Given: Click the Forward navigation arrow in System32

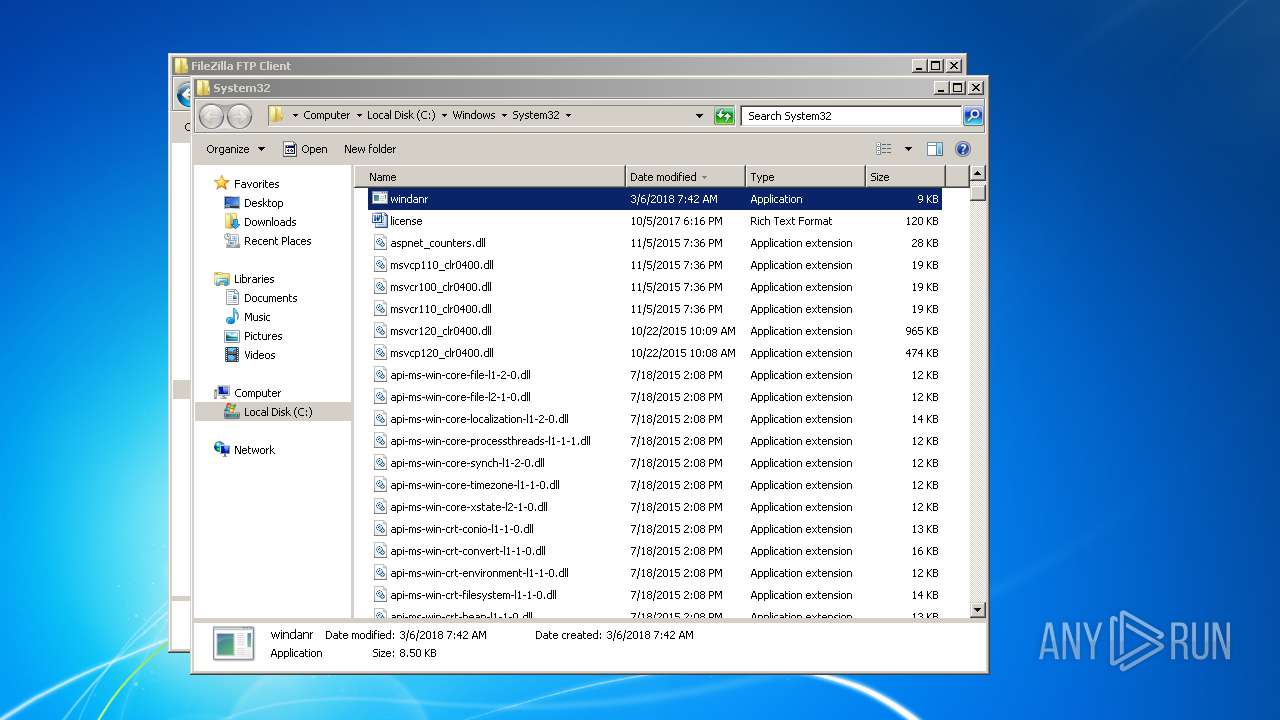Looking at the screenshot, I should (239, 116).
